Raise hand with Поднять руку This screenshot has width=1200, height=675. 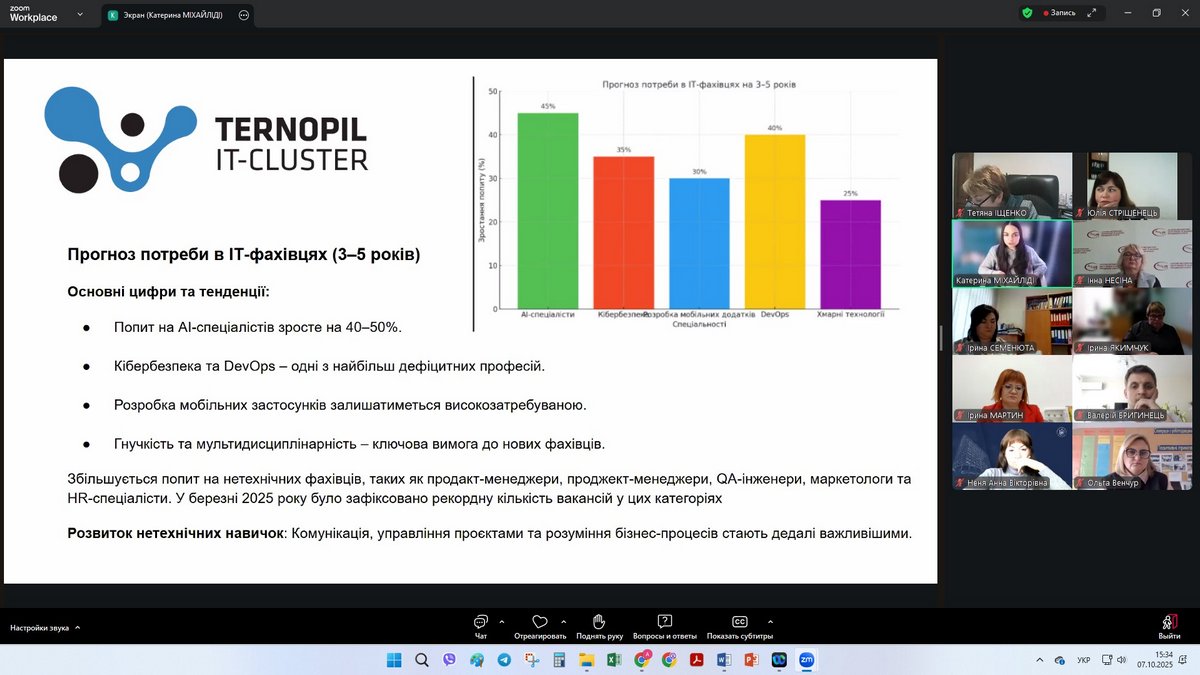[599, 622]
